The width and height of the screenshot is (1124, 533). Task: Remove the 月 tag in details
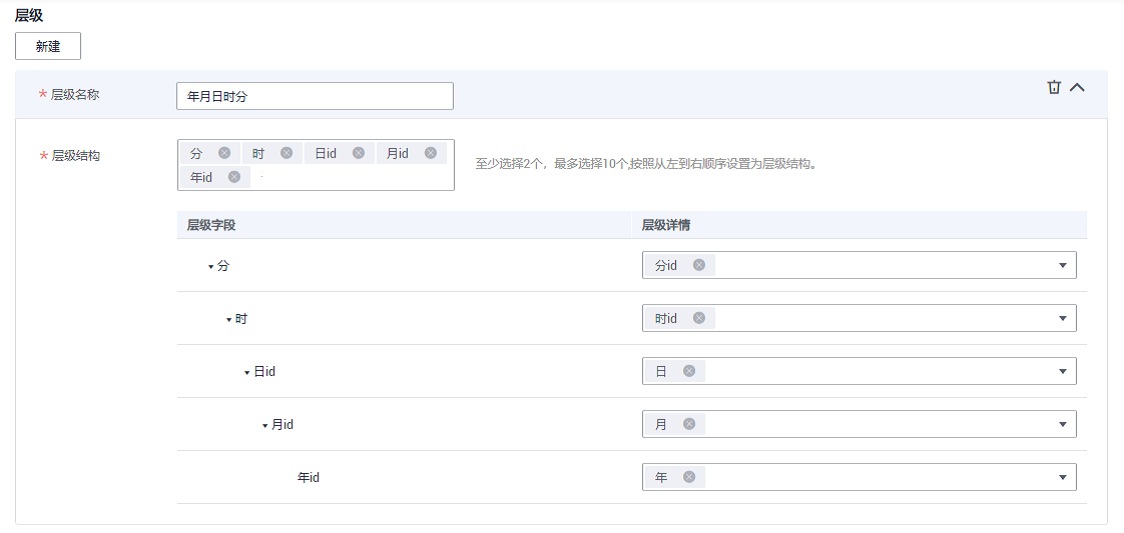[x=689, y=424]
